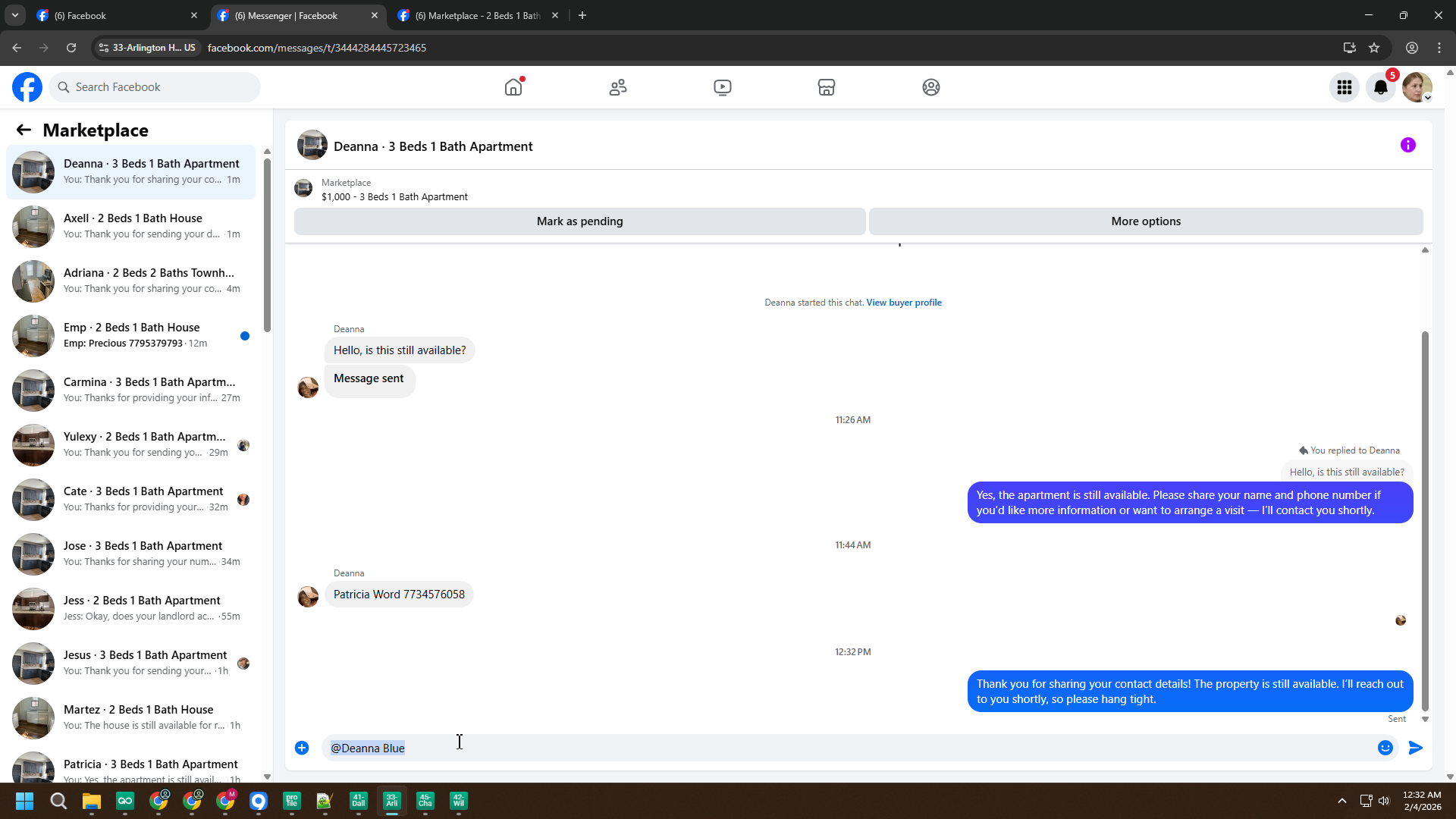1456x819 pixels.
Task: Open the notifications bell icon
Action: [1380, 87]
